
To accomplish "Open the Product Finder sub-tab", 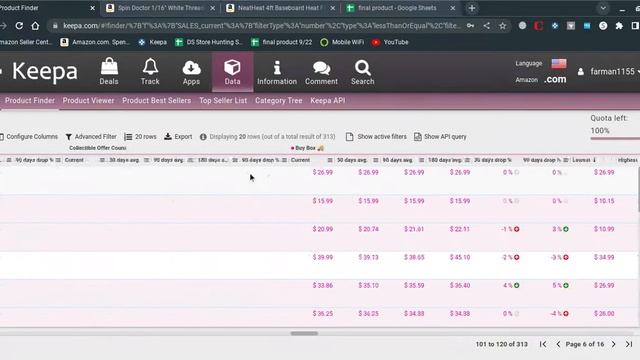I will 30,100.
